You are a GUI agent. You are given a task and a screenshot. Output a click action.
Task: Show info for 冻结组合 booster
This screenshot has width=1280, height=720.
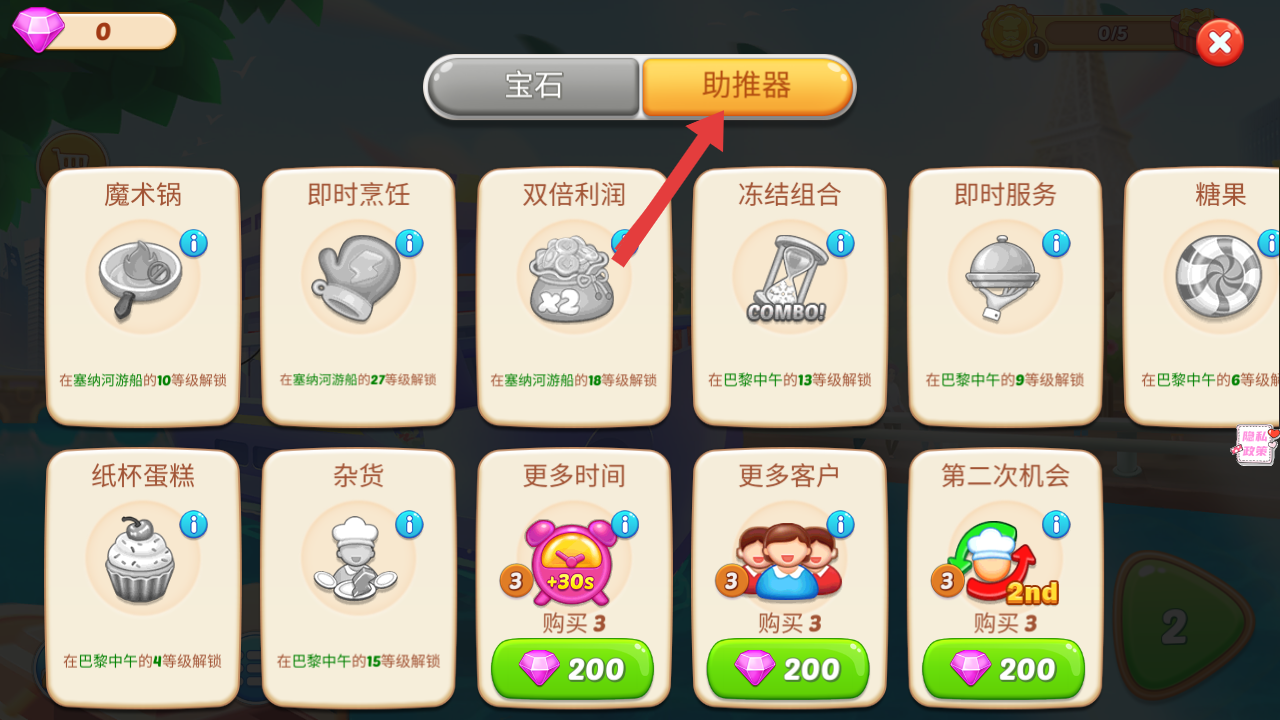(840, 243)
